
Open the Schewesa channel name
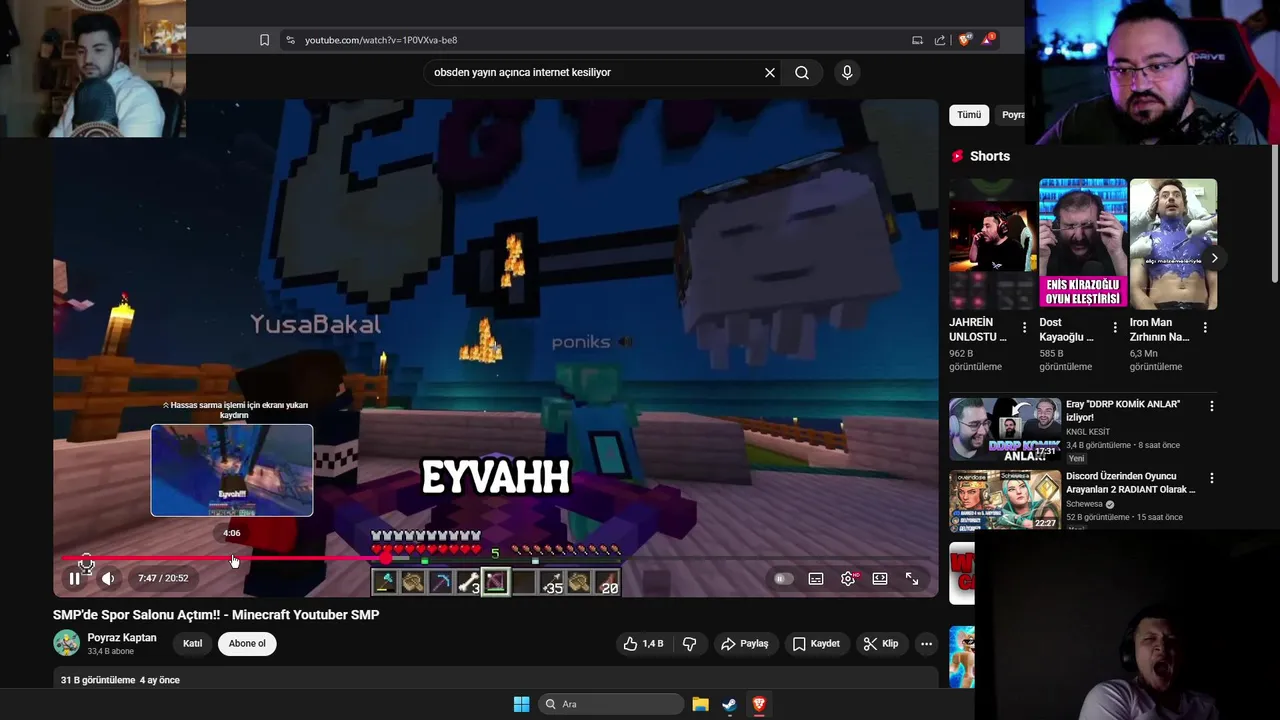pos(1084,504)
